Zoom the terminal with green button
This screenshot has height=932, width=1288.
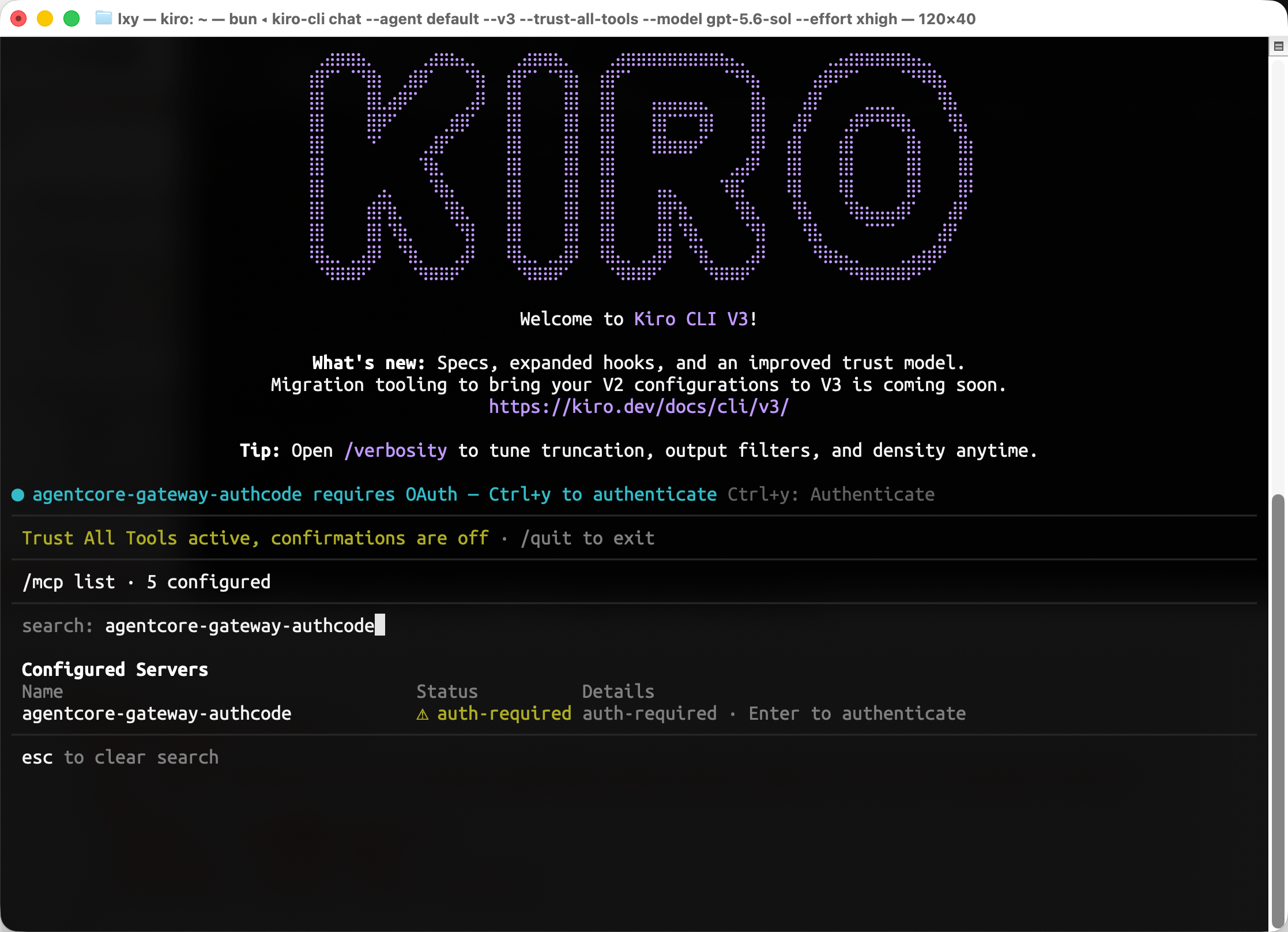(71, 19)
